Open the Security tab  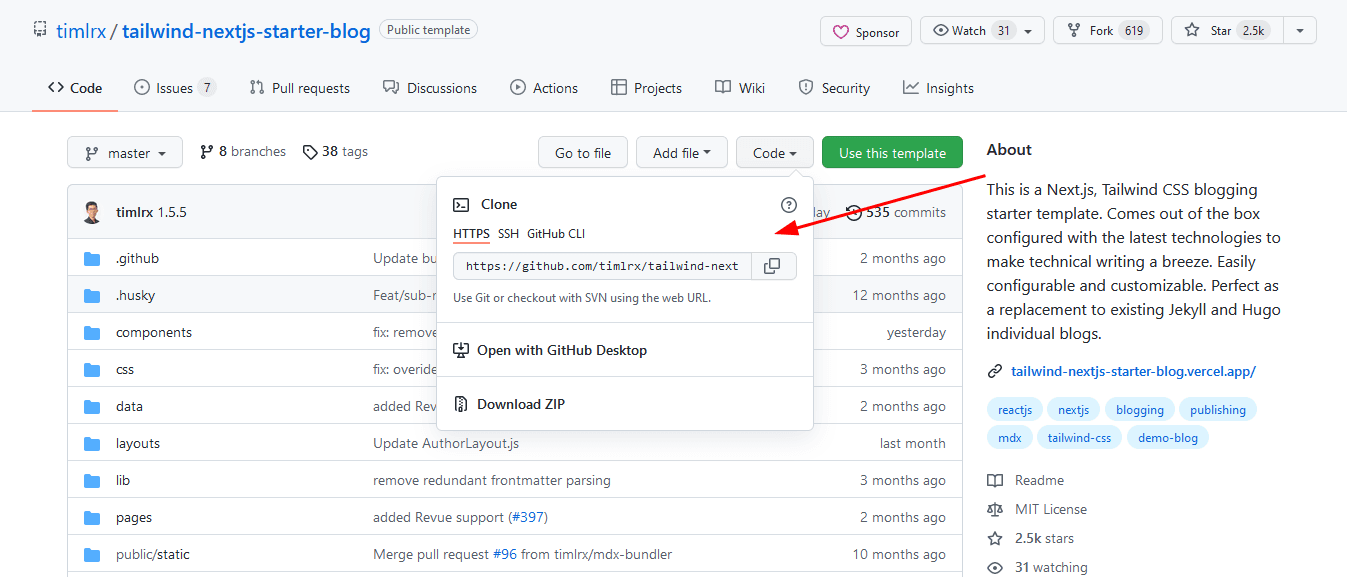tap(834, 88)
